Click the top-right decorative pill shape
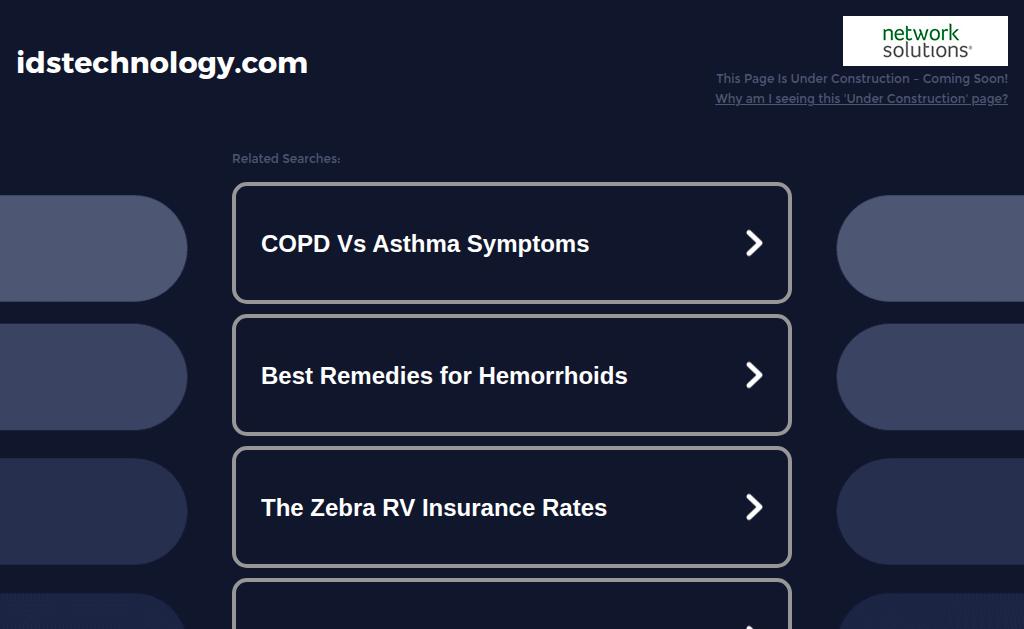 pos(930,248)
